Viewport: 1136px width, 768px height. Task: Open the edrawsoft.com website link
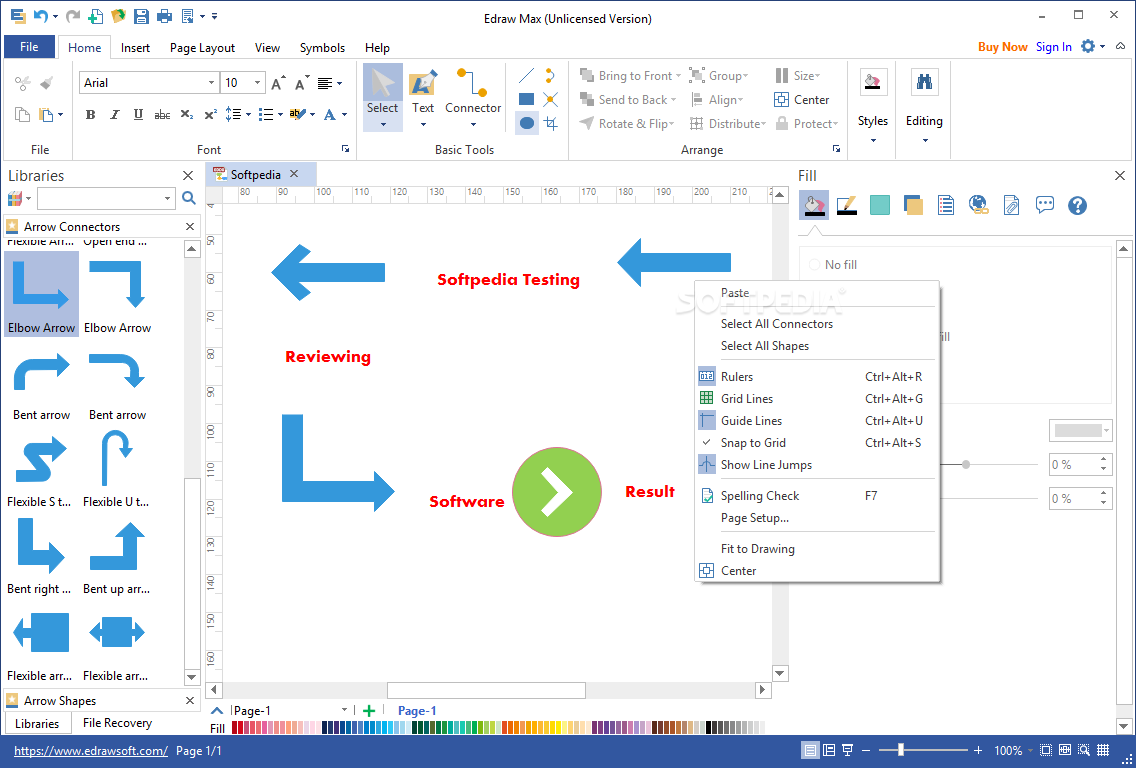pyautogui.click(x=91, y=751)
